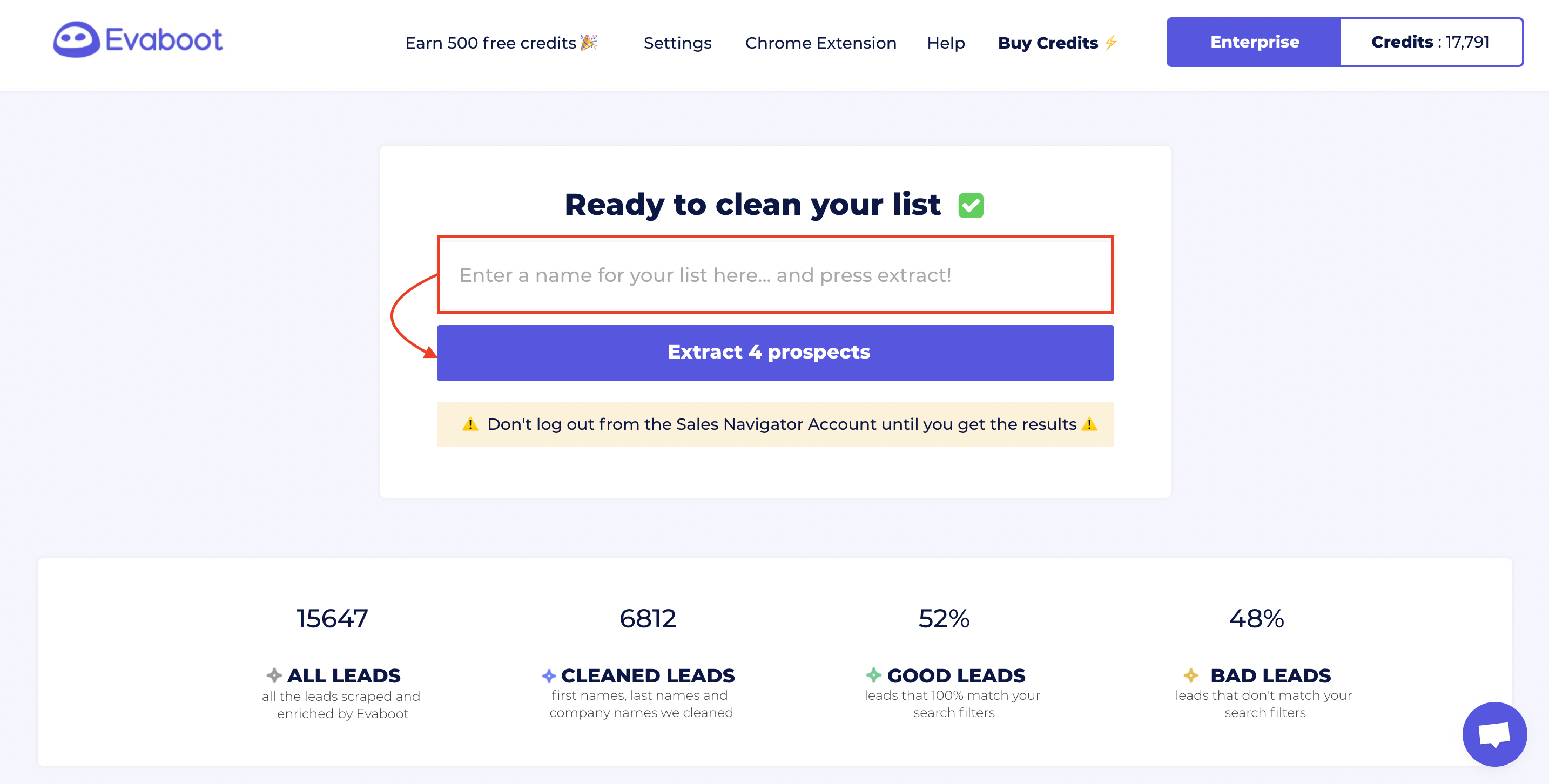Image resolution: width=1549 pixels, height=784 pixels.
Task: Click the party popper emoji icon
Action: click(589, 42)
